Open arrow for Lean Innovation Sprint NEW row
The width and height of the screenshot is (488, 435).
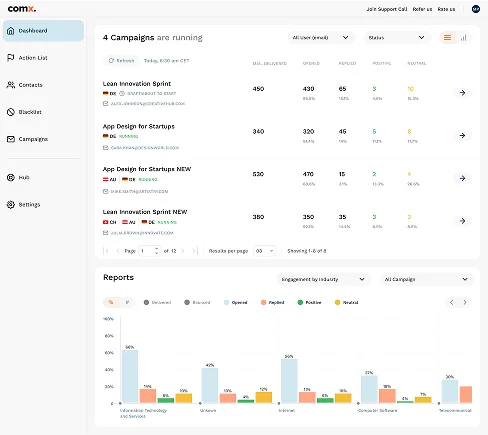pyautogui.click(x=462, y=221)
